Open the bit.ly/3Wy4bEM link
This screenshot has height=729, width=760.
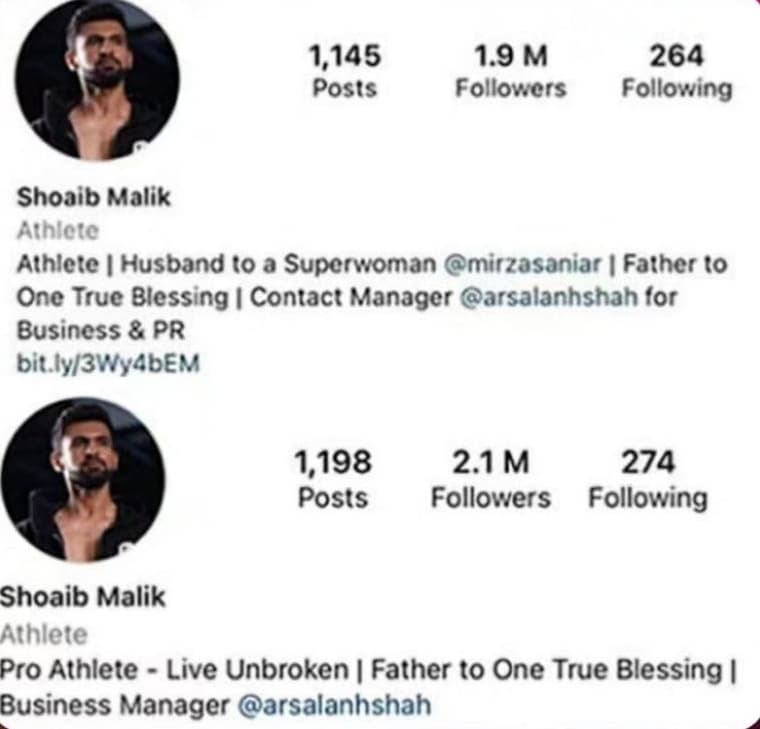point(108,364)
